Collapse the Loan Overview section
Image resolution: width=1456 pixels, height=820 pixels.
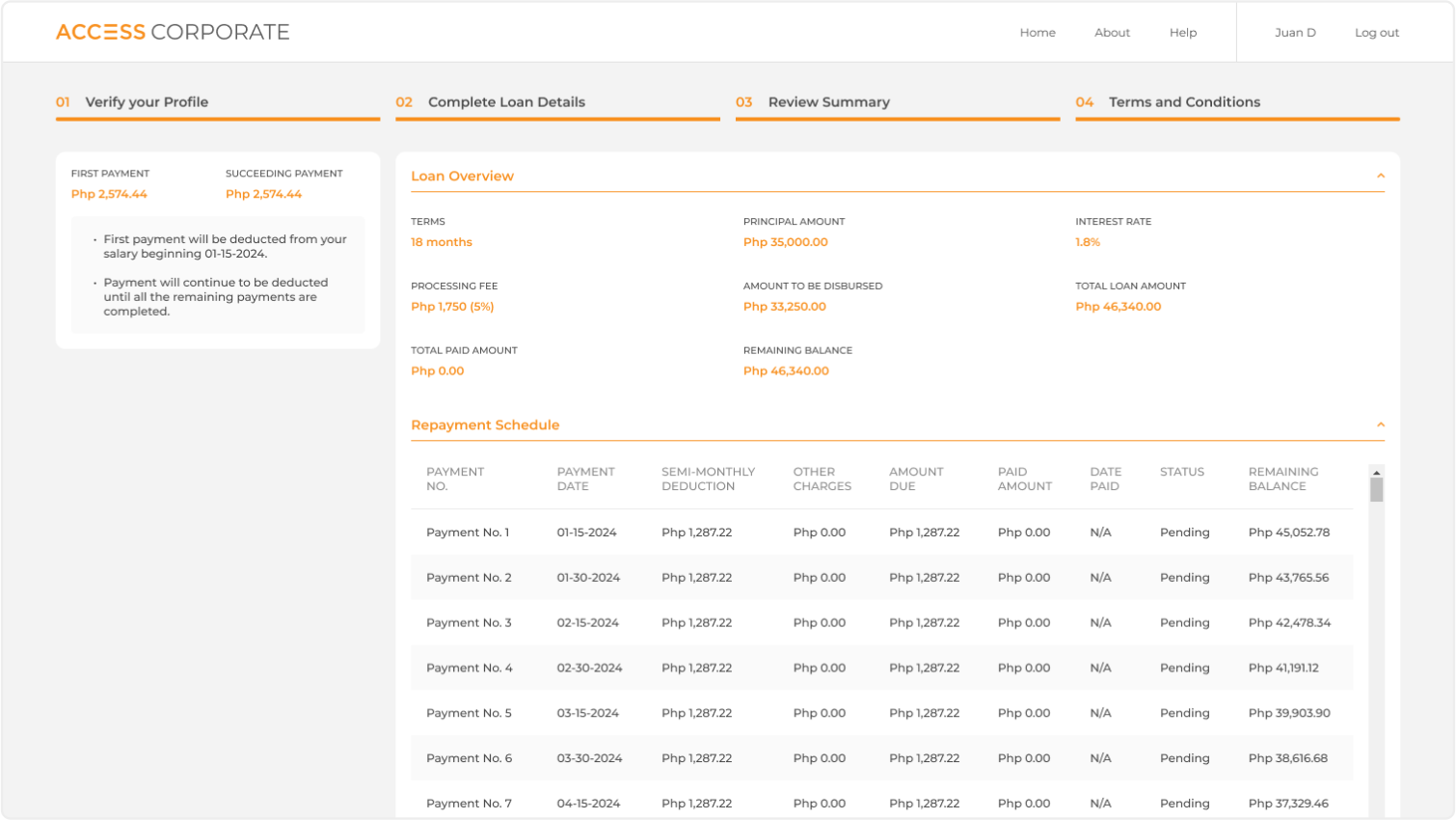(1381, 176)
